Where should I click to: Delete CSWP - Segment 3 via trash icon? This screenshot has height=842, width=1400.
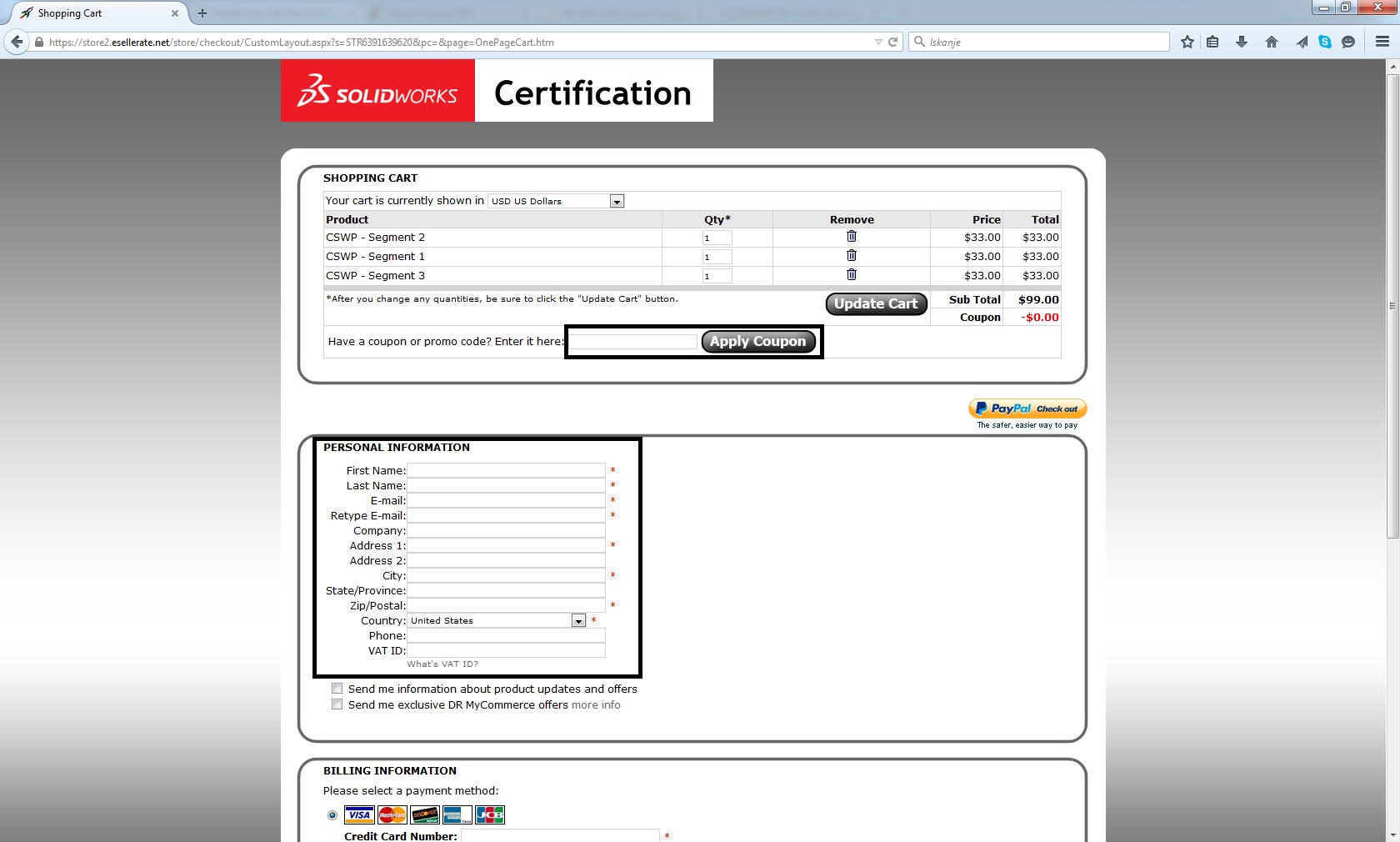(851, 275)
